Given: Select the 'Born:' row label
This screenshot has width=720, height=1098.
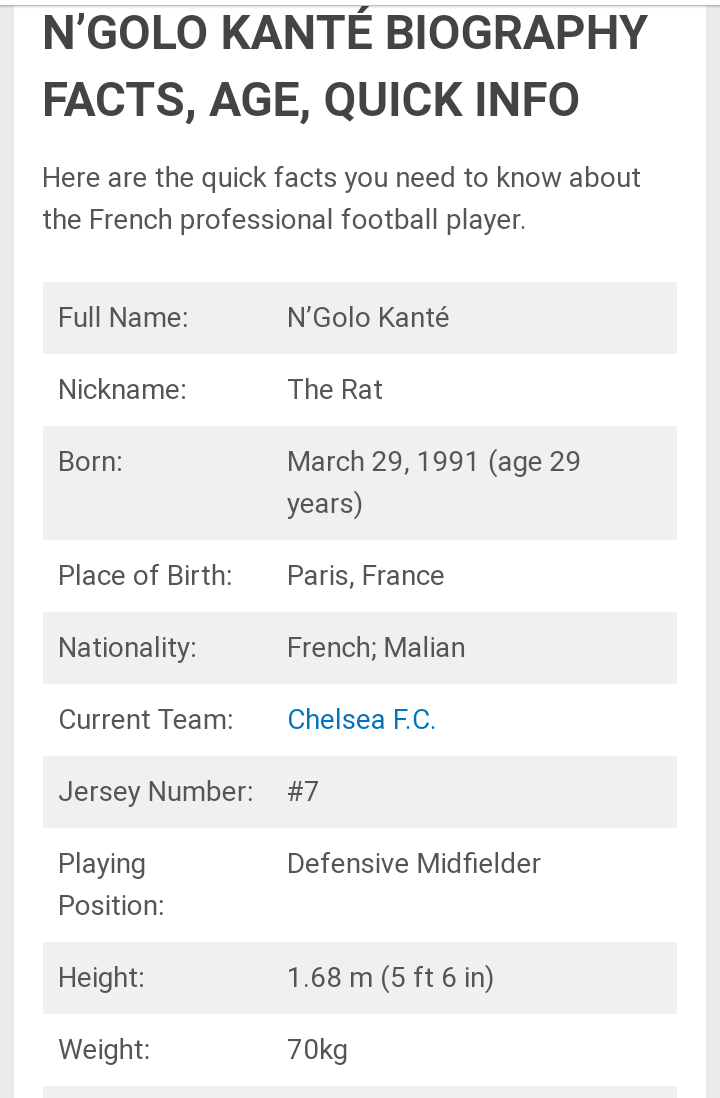Looking at the screenshot, I should [90, 462].
